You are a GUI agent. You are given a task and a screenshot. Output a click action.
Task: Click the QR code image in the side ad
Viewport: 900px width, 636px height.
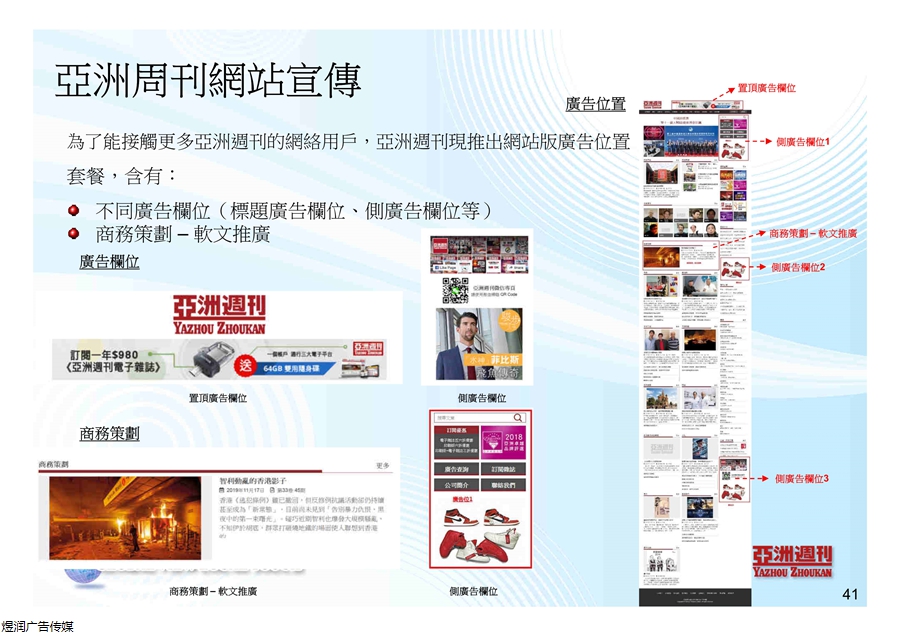point(455,290)
